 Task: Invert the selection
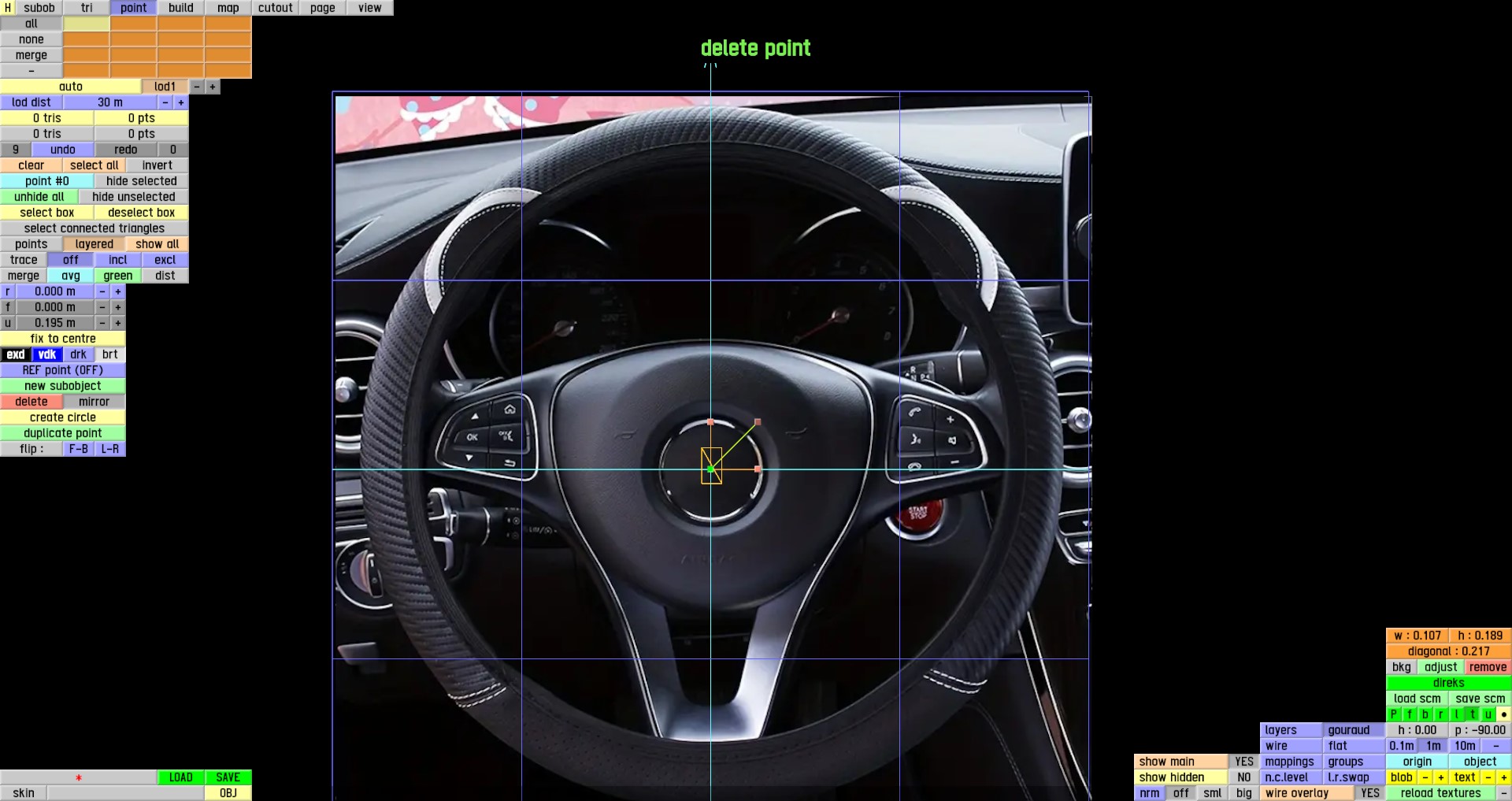coord(157,165)
